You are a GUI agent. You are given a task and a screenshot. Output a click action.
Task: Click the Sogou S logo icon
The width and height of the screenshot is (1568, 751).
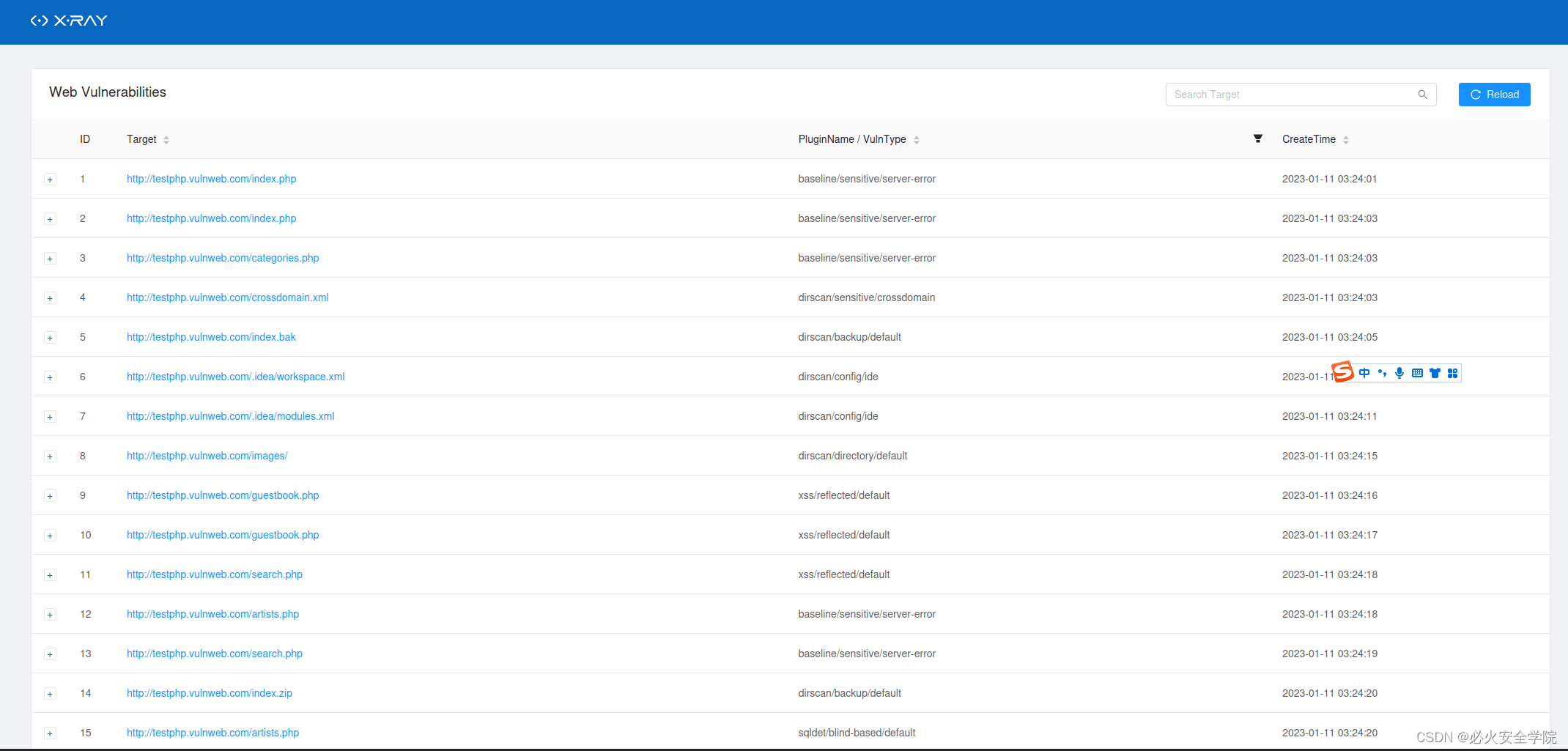(1342, 372)
